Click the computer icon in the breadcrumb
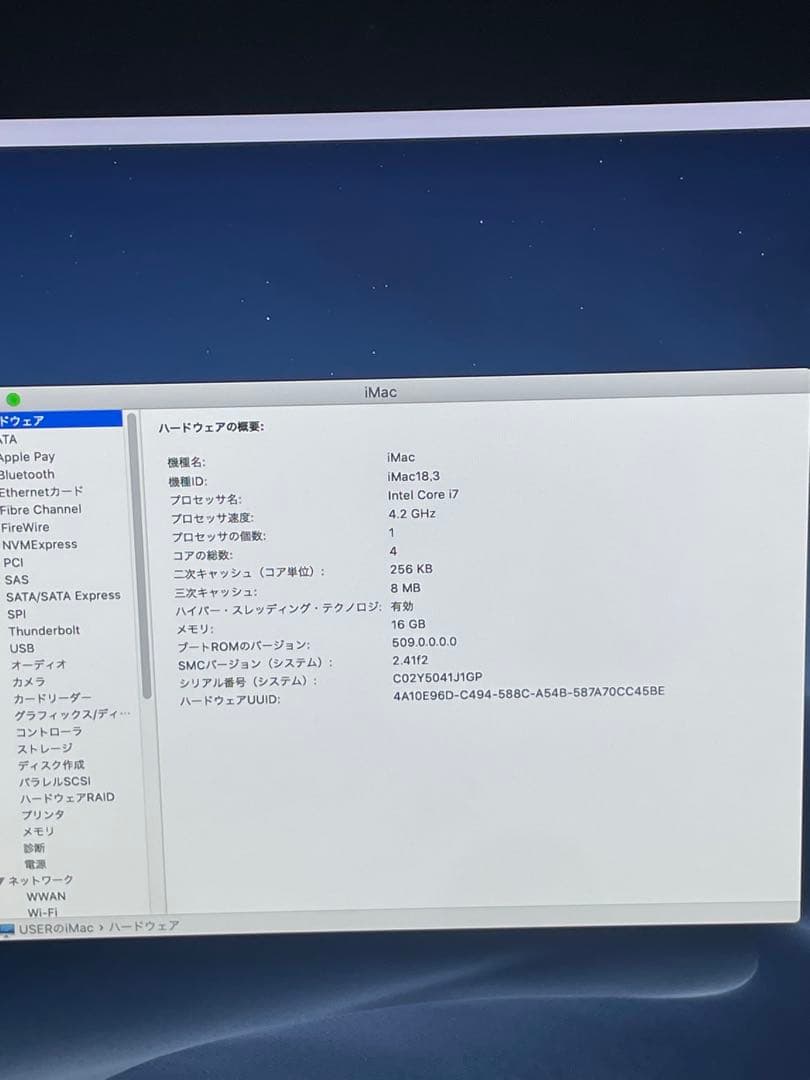Screen dimensions: 810x1080 (9, 927)
